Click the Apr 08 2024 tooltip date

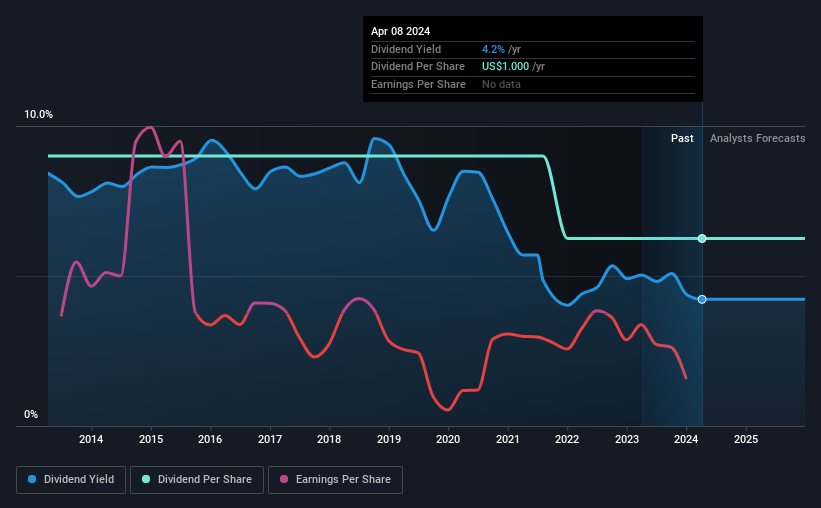coord(401,31)
